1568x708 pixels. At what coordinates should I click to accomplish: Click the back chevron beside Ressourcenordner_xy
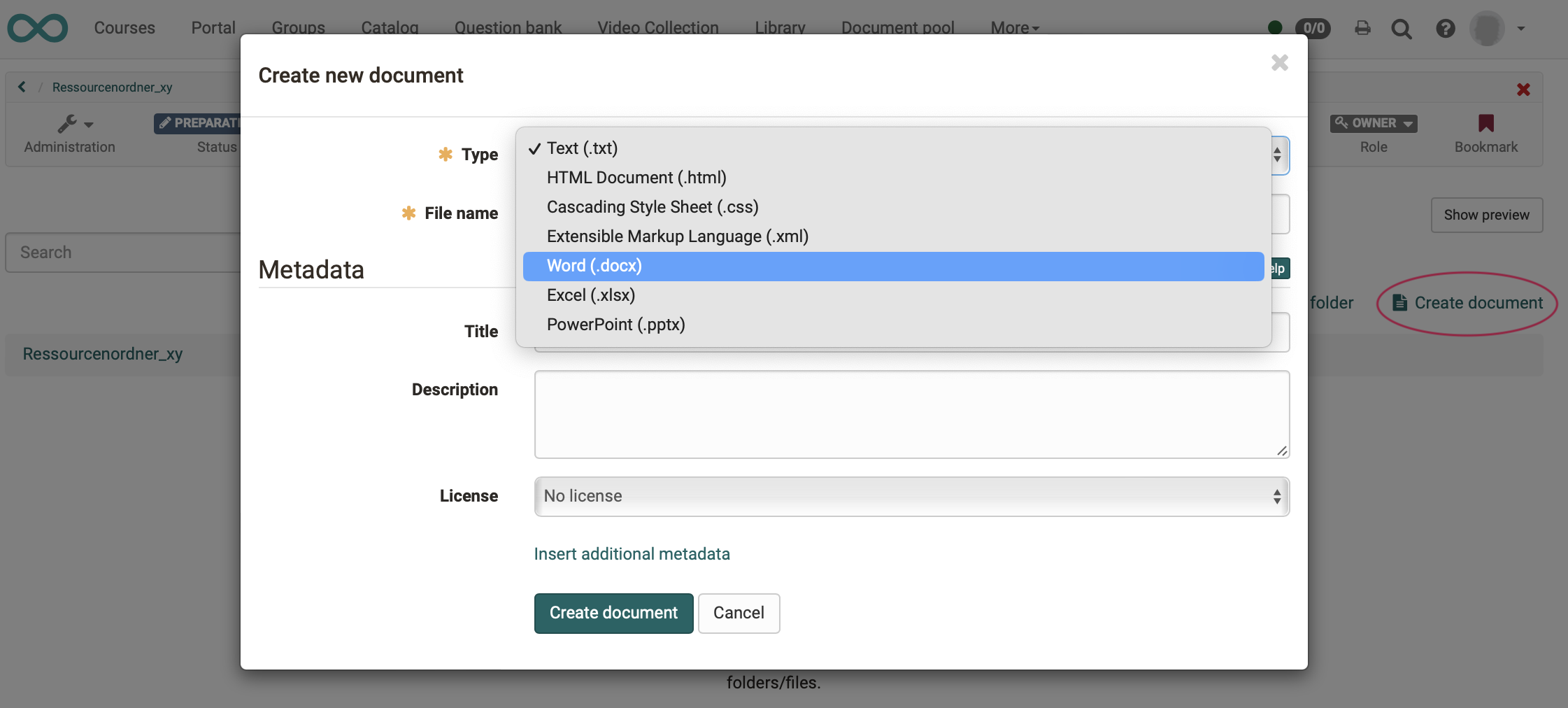pos(22,86)
